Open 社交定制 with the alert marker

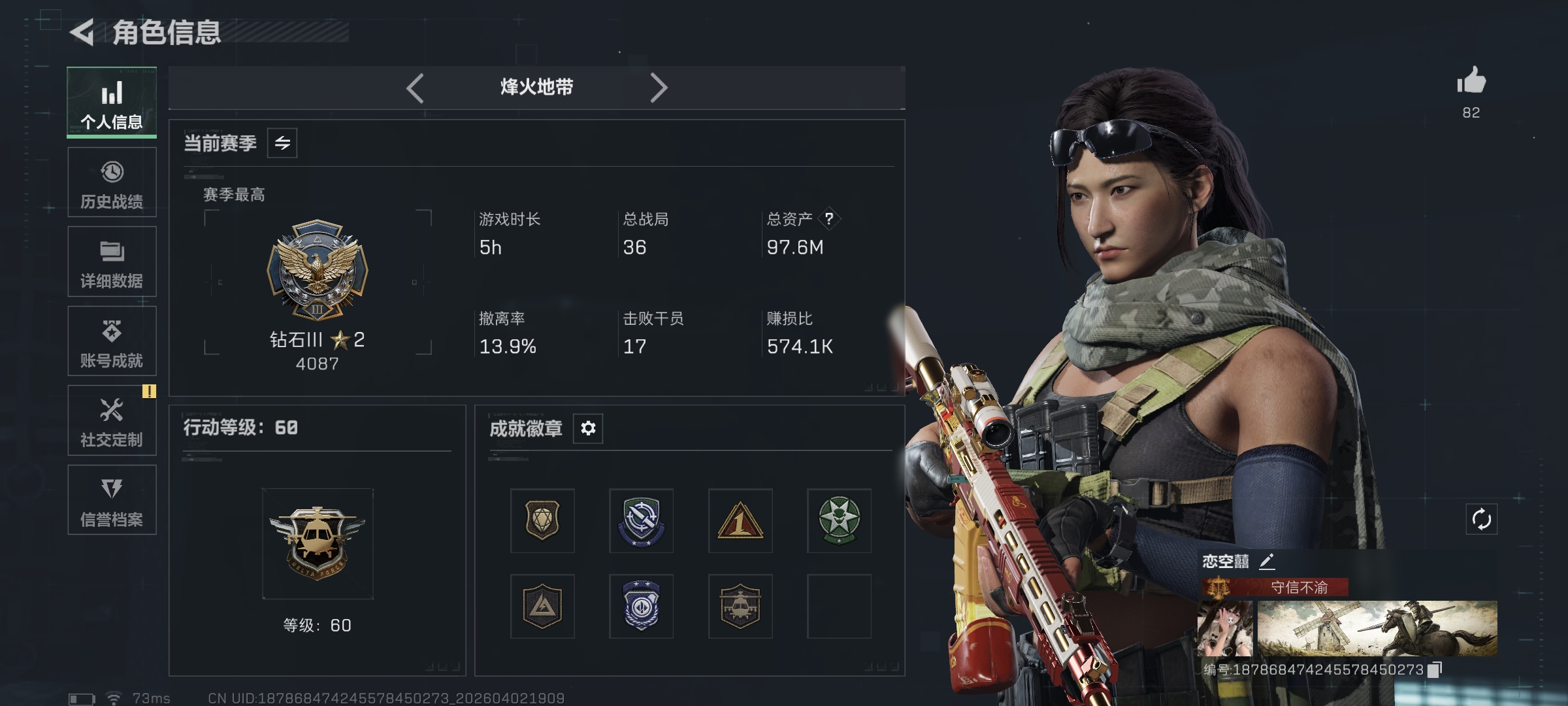[112, 420]
